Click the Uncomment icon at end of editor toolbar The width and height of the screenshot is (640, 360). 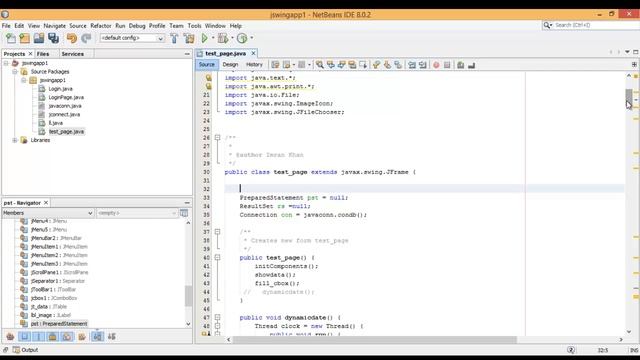(471, 65)
